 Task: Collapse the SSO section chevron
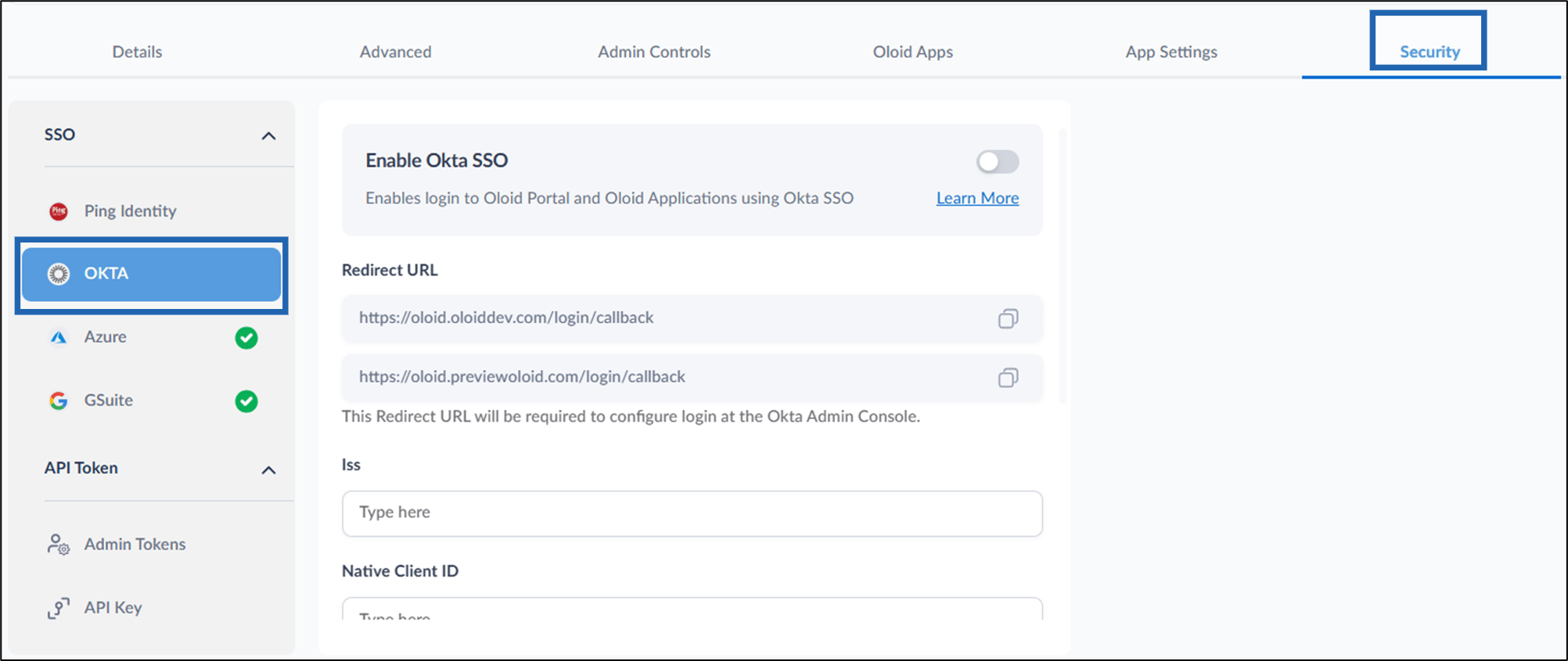click(268, 136)
